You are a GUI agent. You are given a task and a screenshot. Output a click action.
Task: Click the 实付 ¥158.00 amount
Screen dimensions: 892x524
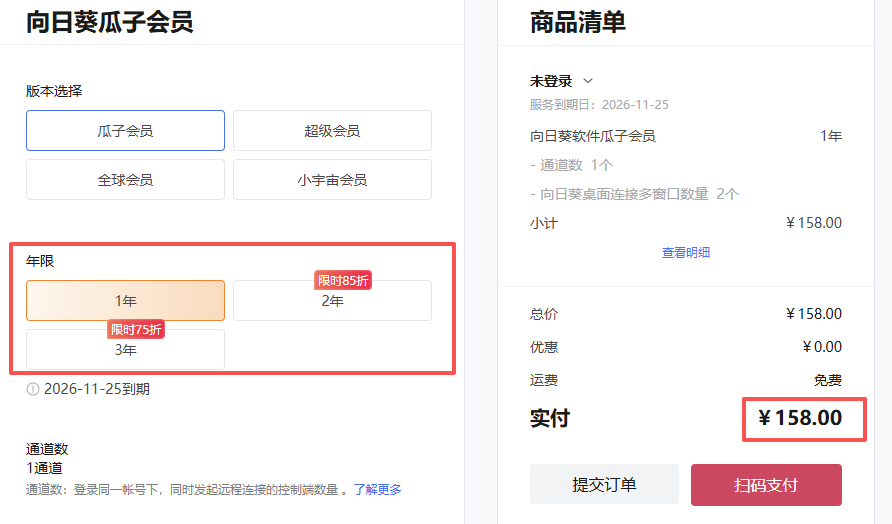800,418
